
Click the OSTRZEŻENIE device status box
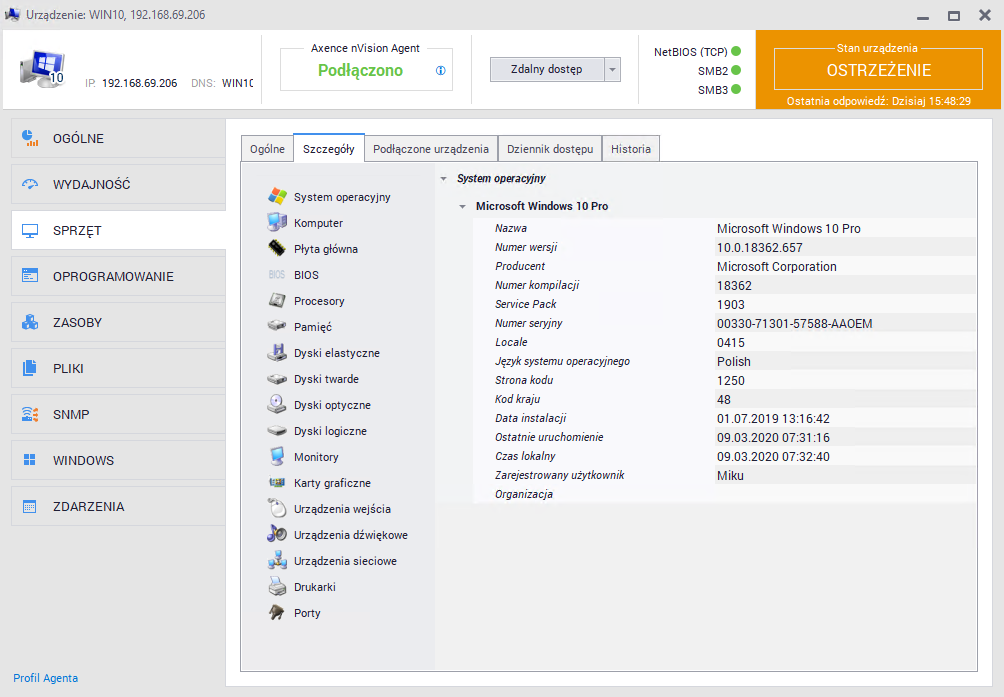[x=878, y=70]
